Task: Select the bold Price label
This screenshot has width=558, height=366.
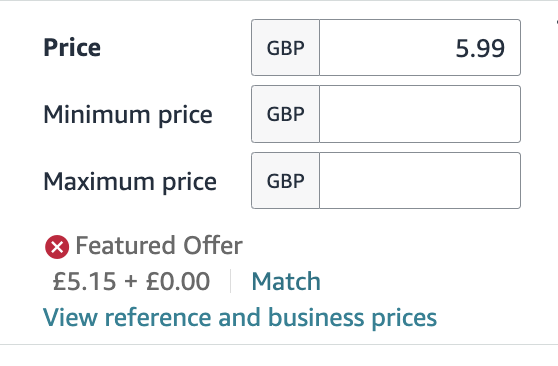Action: point(72,48)
